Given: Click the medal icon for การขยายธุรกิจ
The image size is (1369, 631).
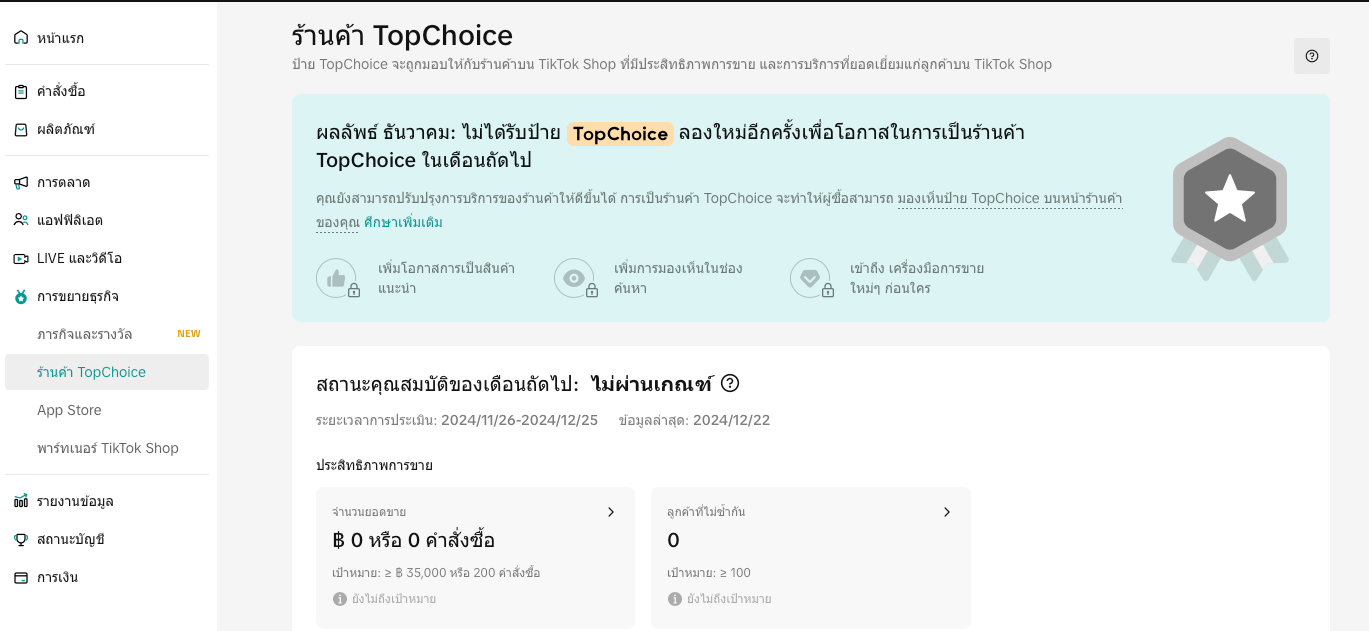Looking at the screenshot, I should click(21, 297).
